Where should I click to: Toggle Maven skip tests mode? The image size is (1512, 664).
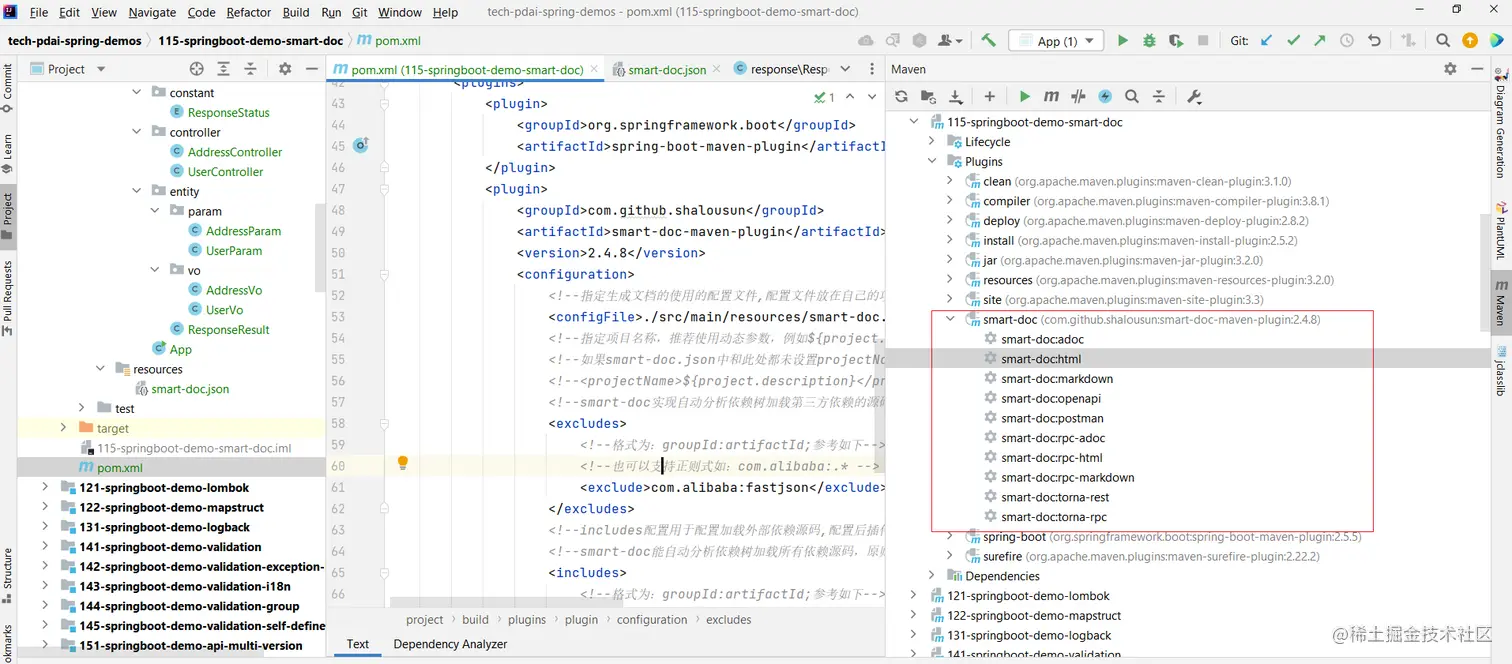[1105, 97]
